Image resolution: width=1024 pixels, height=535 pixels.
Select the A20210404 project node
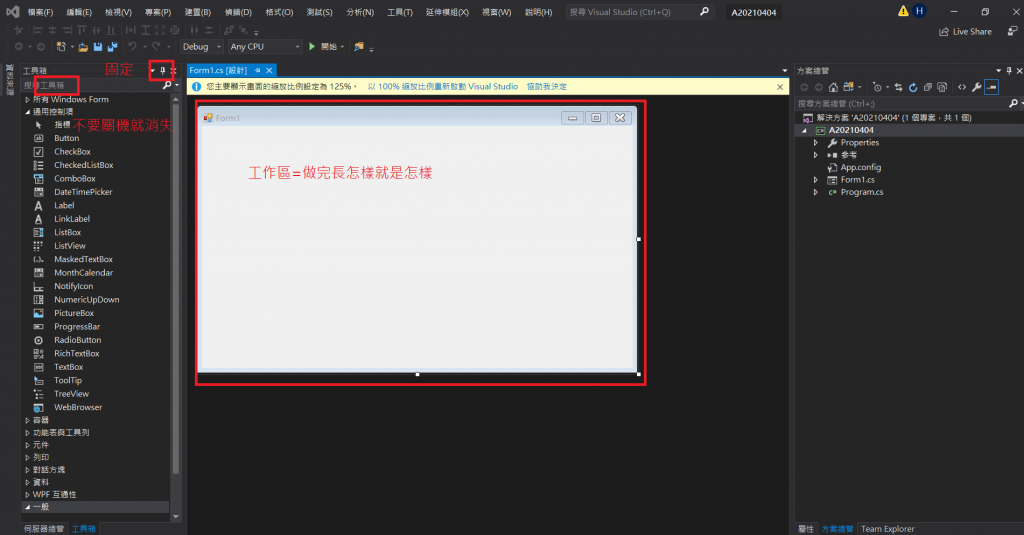[850, 130]
